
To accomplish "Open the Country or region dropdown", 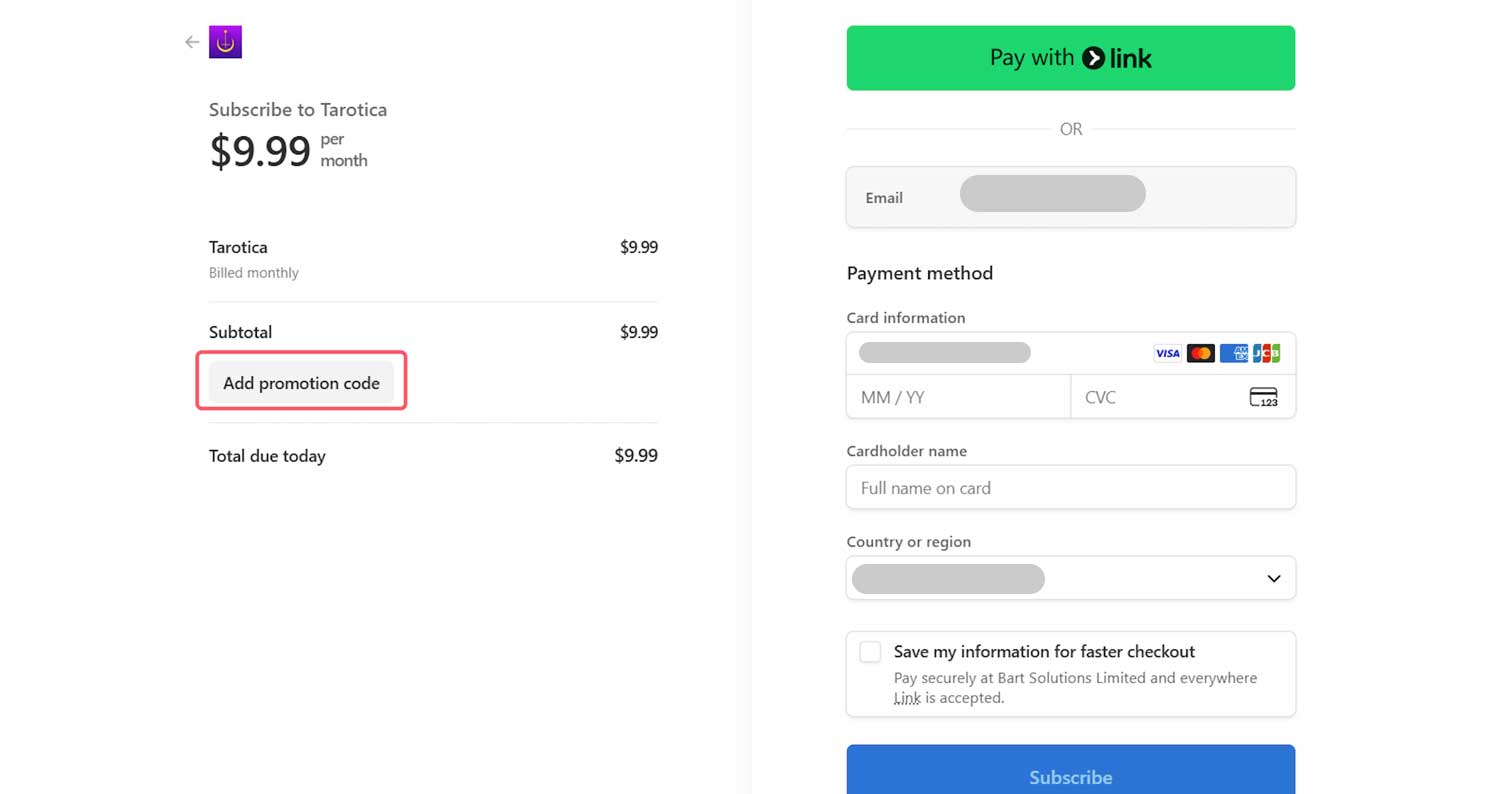I will [x=1070, y=578].
